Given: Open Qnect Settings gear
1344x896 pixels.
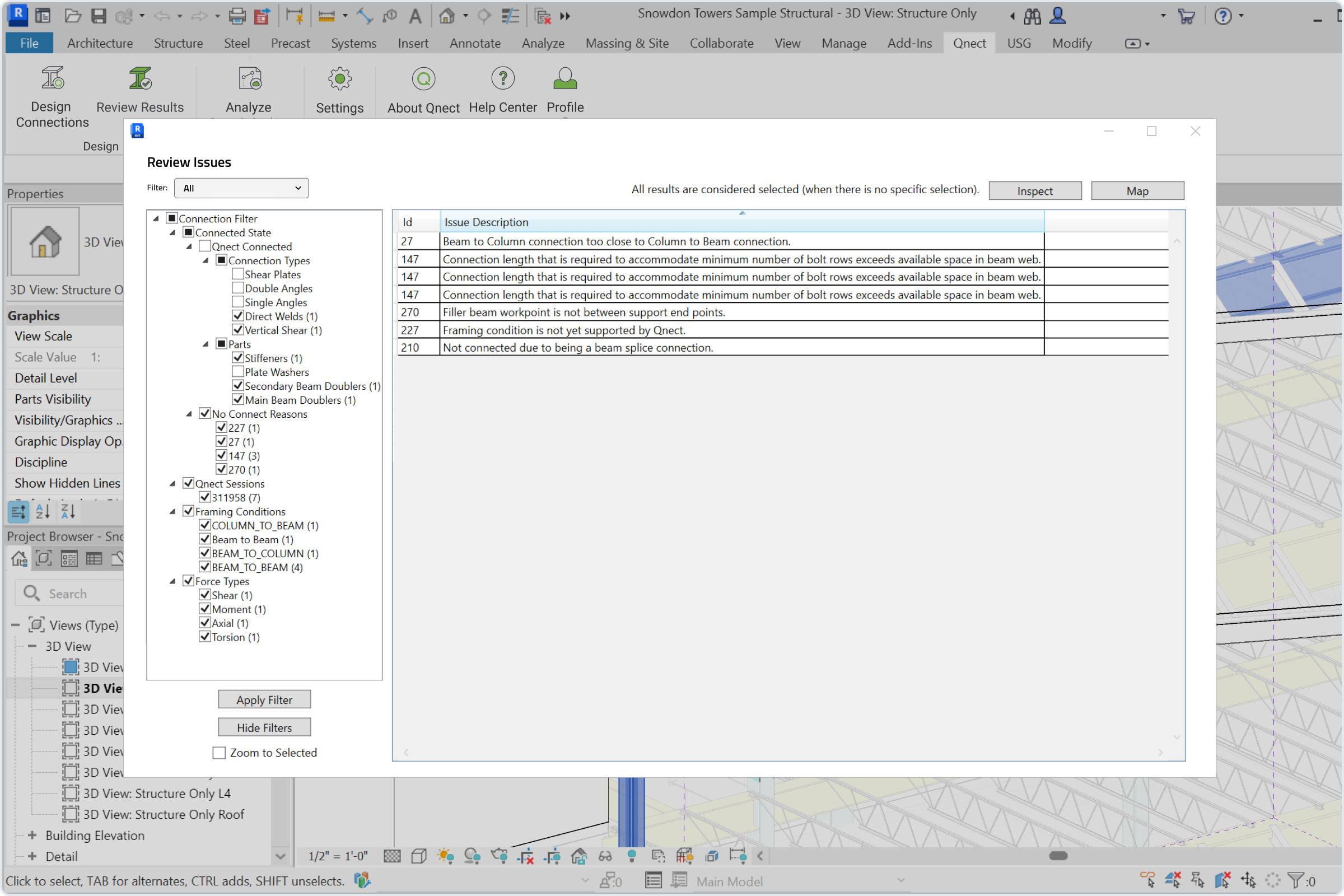Looking at the screenshot, I should (339, 78).
